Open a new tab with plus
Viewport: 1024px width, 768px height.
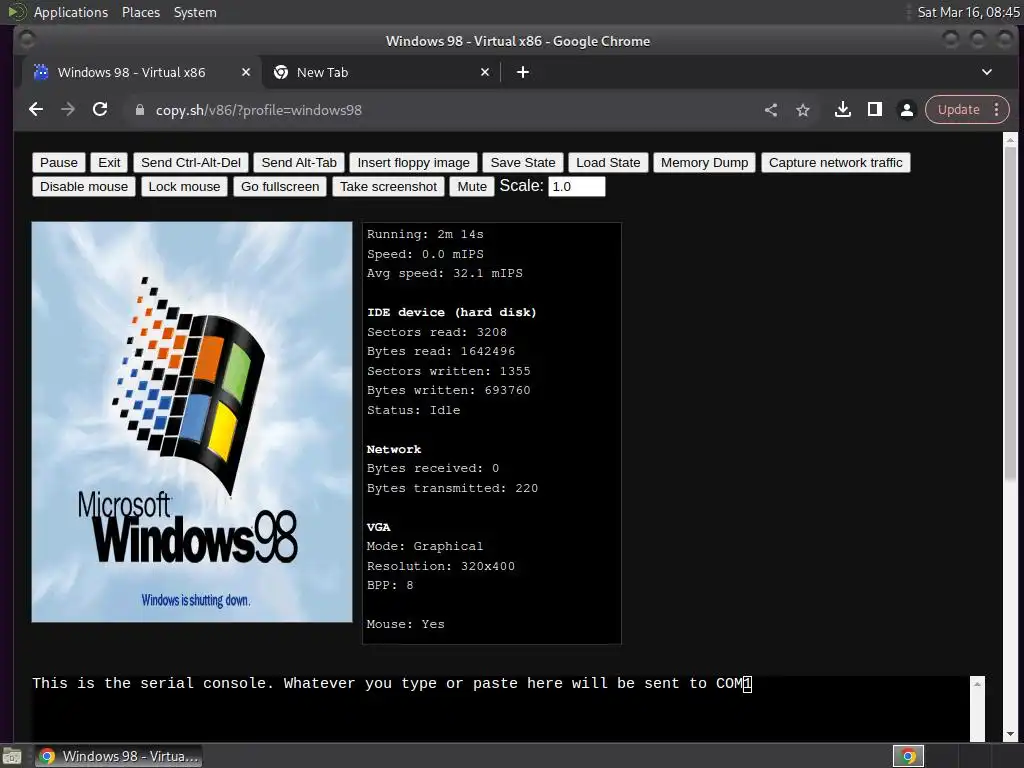(522, 72)
